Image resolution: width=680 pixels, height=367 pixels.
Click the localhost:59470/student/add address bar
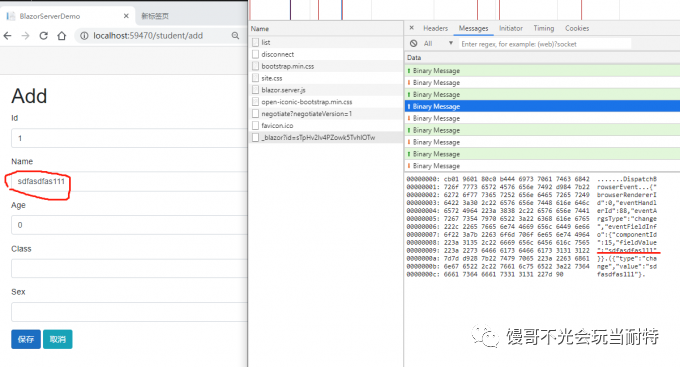[x=147, y=36]
